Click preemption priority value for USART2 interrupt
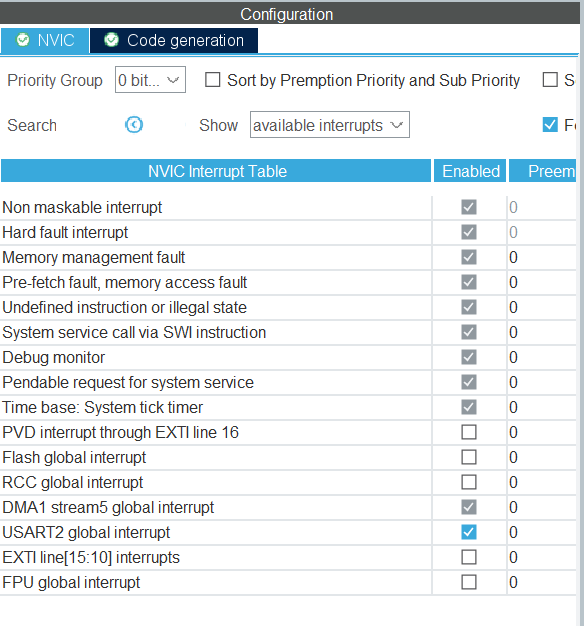584x626 pixels. [513, 532]
